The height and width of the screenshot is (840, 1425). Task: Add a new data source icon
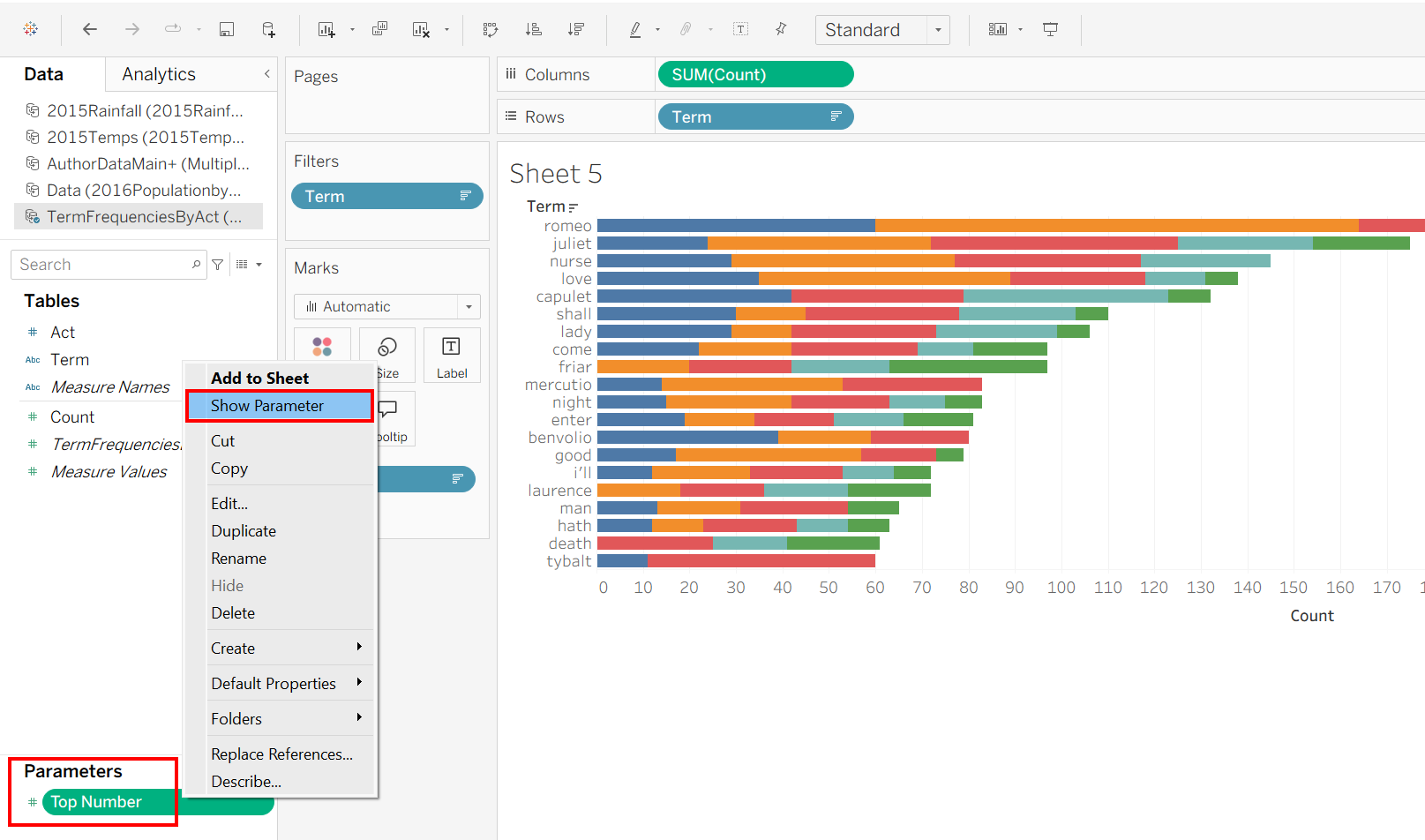pyautogui.click(x=269, y=29)
